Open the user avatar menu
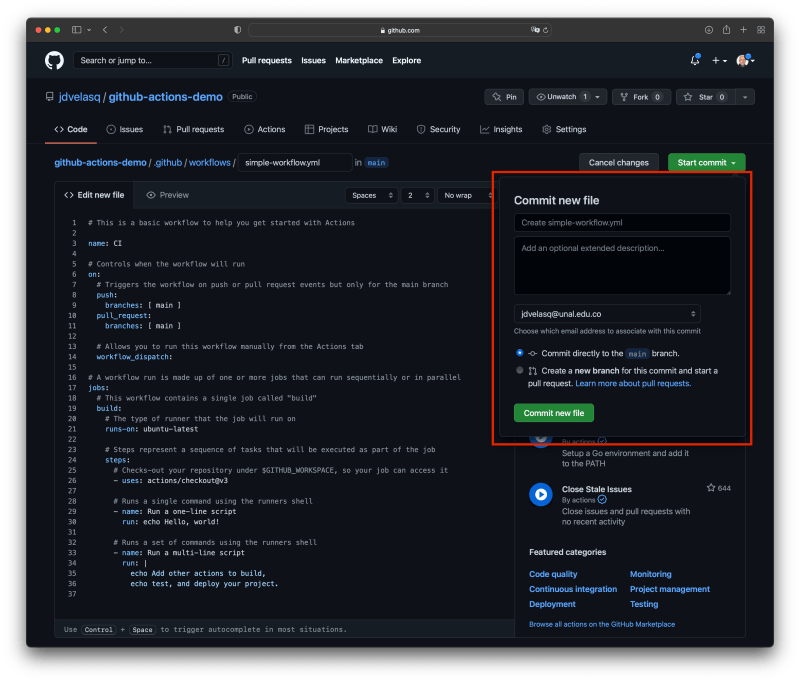This screenshot has width=800, height=682. point(745,60)
